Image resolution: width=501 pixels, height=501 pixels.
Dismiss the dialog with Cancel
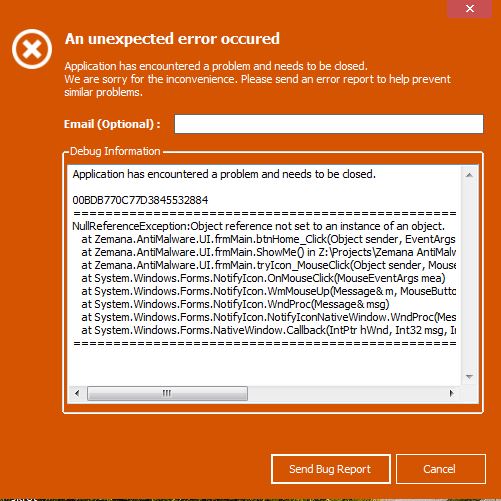pos(441,469)
